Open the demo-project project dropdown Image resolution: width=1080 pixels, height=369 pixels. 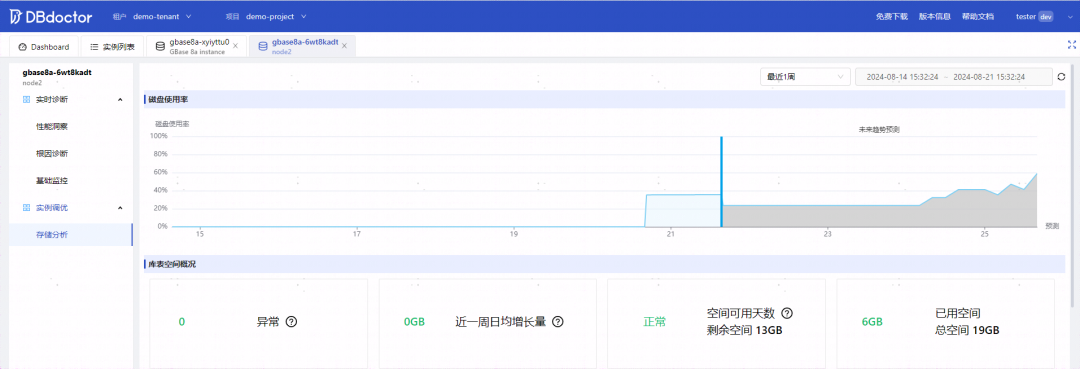pyautogui.click(x=276, y=16)
